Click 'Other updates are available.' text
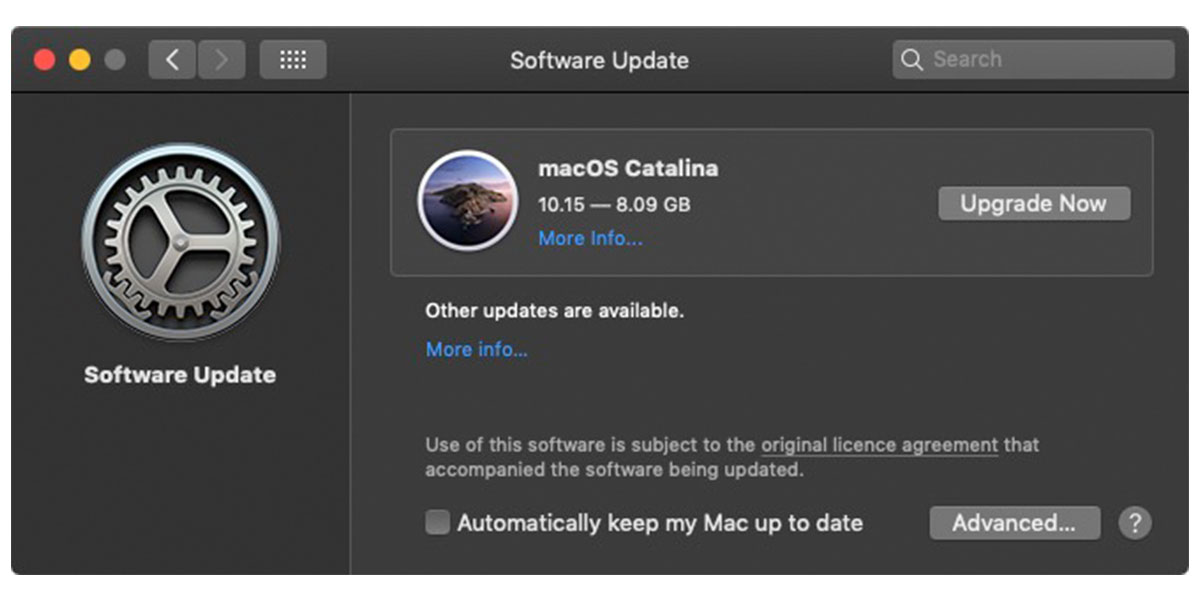1200x600 pixels. coord(554,311)
